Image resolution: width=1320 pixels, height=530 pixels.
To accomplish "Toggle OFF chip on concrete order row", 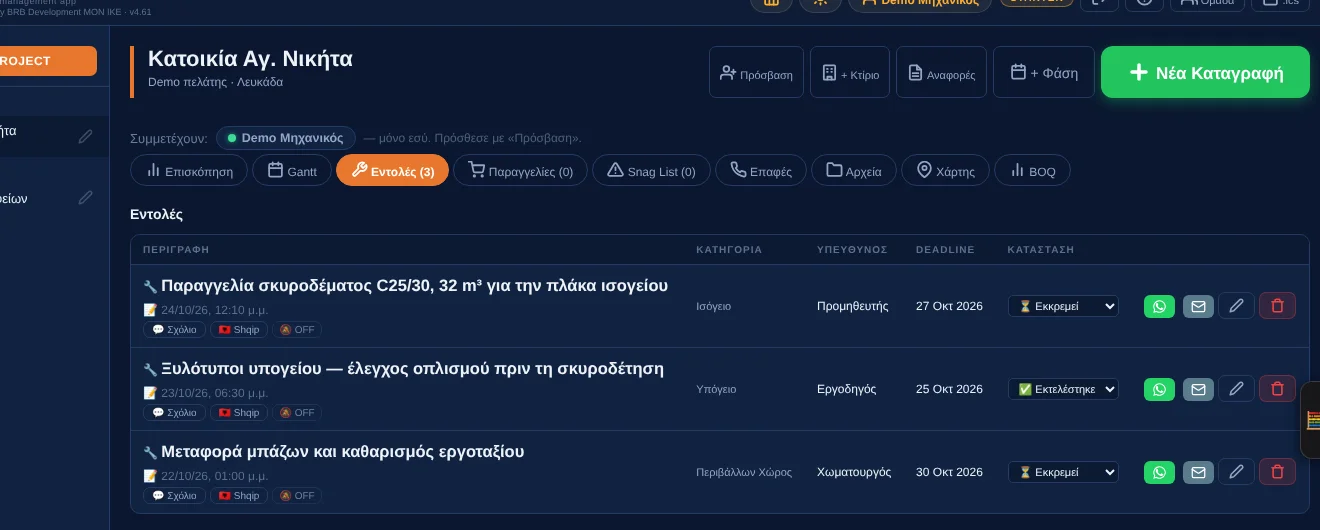I will tap(297, 329).
